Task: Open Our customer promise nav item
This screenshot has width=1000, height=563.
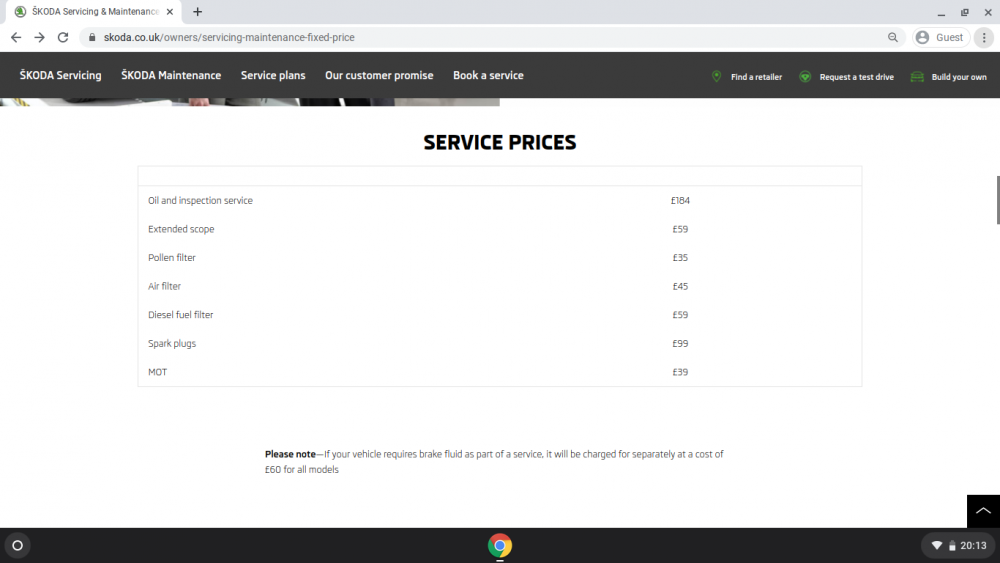Action: coord(379,75)
